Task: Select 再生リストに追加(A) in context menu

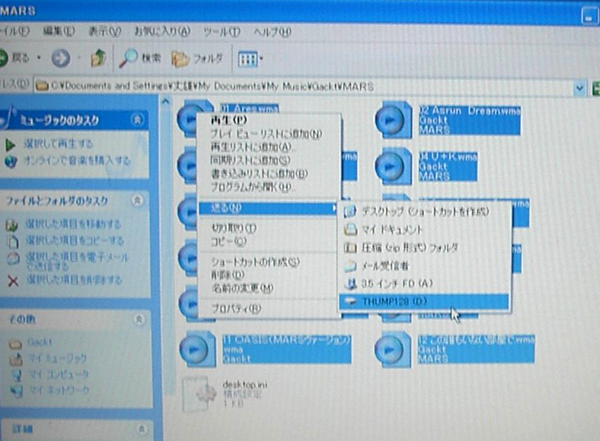Action: (267, 147)
